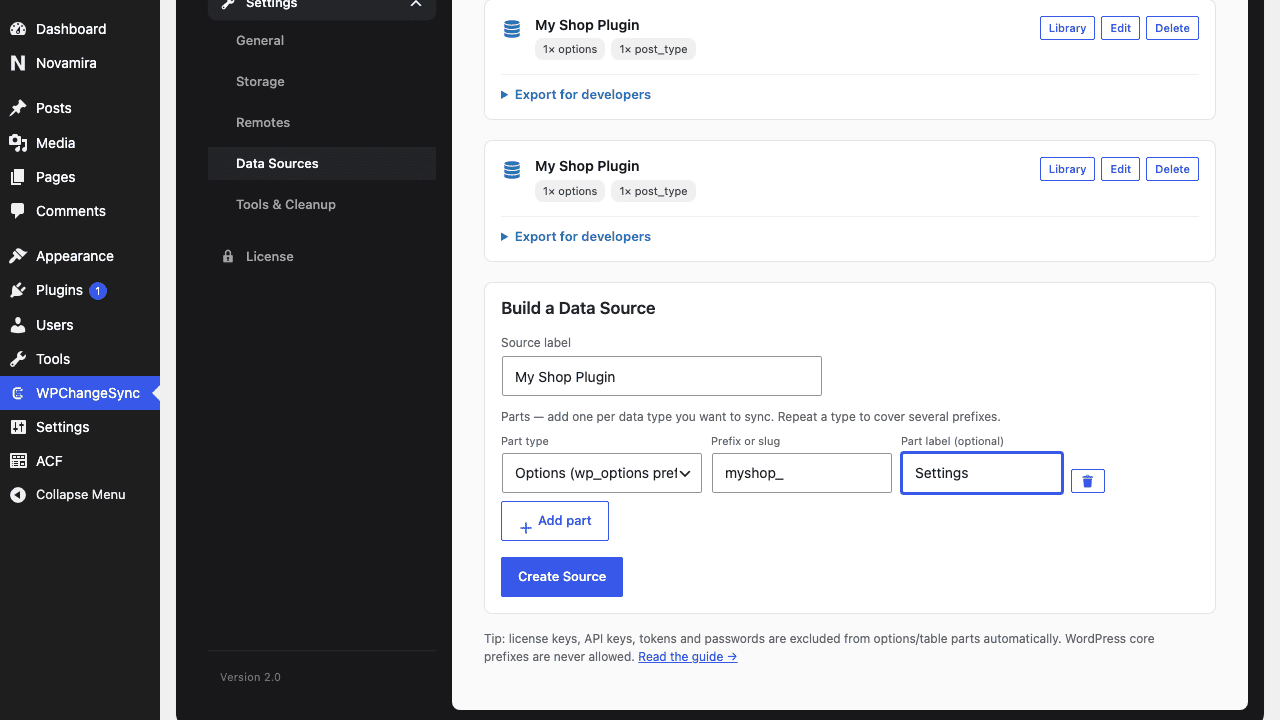This screenshot has height=720, width=1280.
Task: Select the Data Sources tab
Action: tap(322, 164)
